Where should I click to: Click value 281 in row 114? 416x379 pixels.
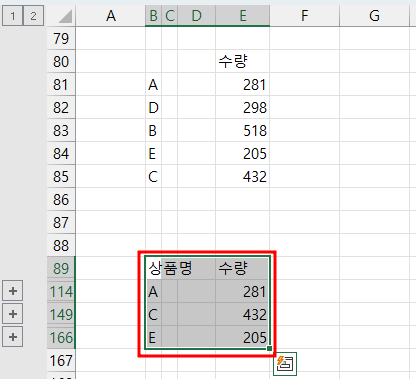tap(243, 291)
